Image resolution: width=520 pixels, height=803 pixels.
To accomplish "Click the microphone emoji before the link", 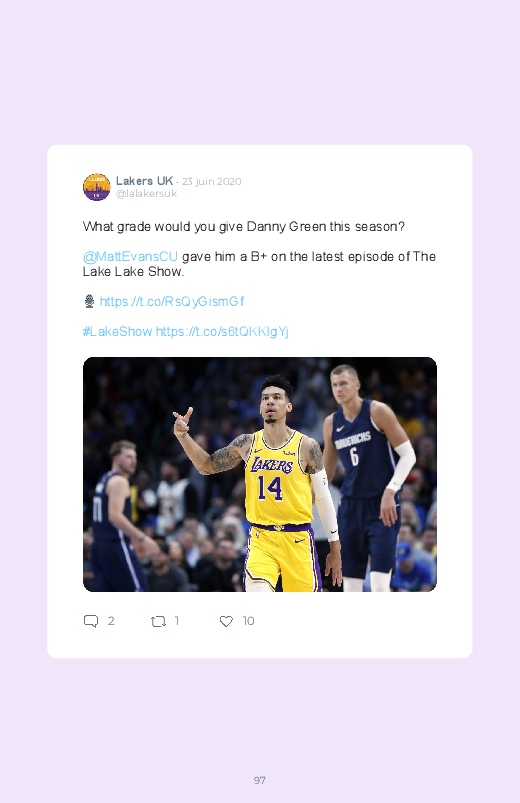I will [89, 301].
